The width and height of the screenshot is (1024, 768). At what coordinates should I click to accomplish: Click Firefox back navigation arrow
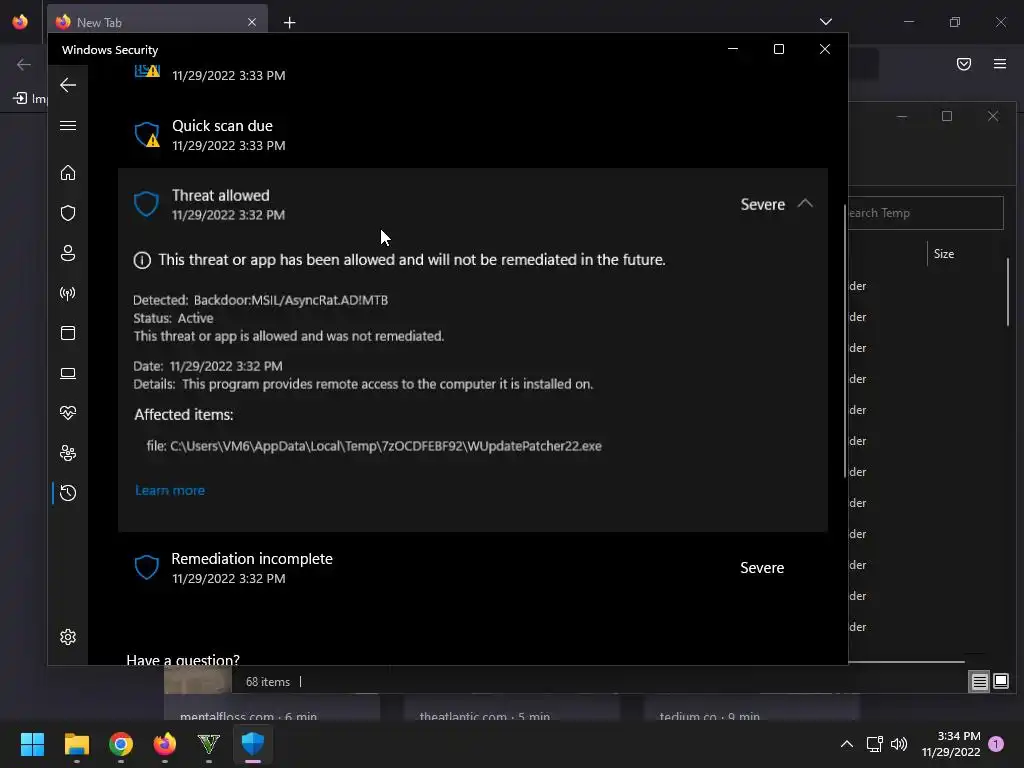(24, 64)
